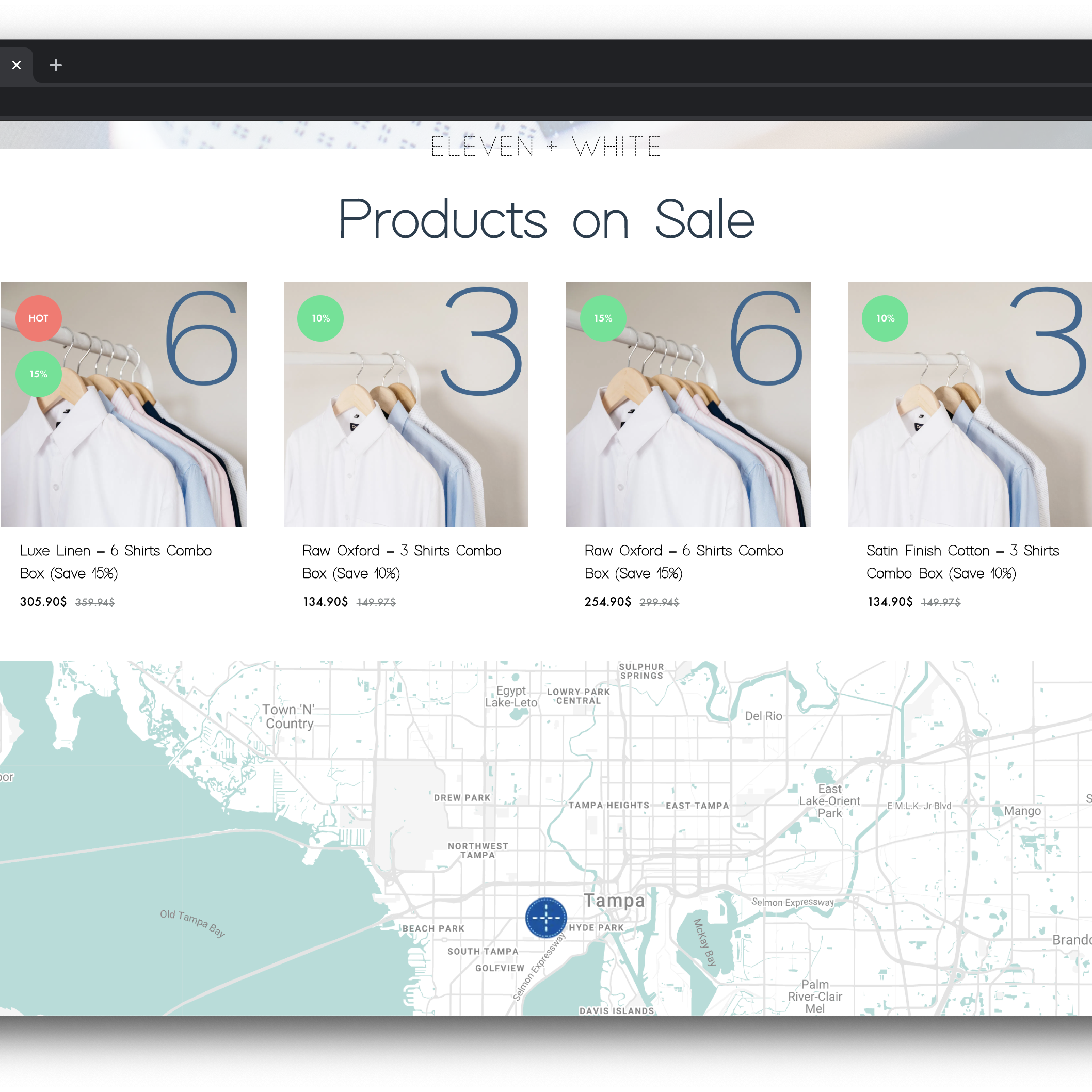Click the Eleven + White logo

(x=545, y=147)
